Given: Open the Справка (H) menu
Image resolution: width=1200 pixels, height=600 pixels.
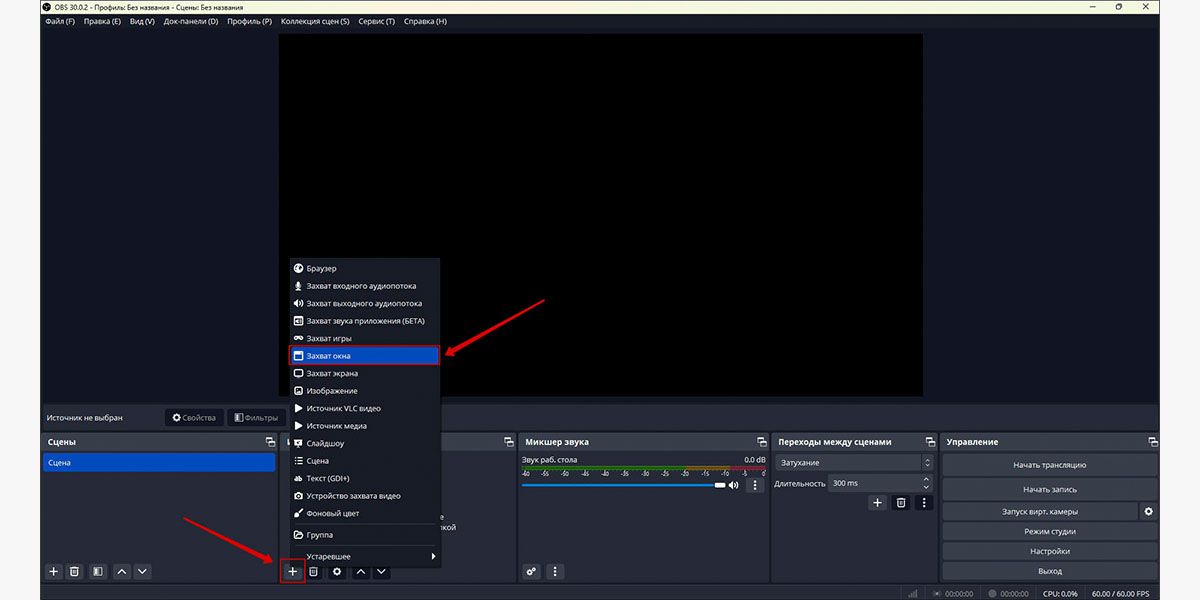Looking at the screenshot, I should click(x=425, y=21).
